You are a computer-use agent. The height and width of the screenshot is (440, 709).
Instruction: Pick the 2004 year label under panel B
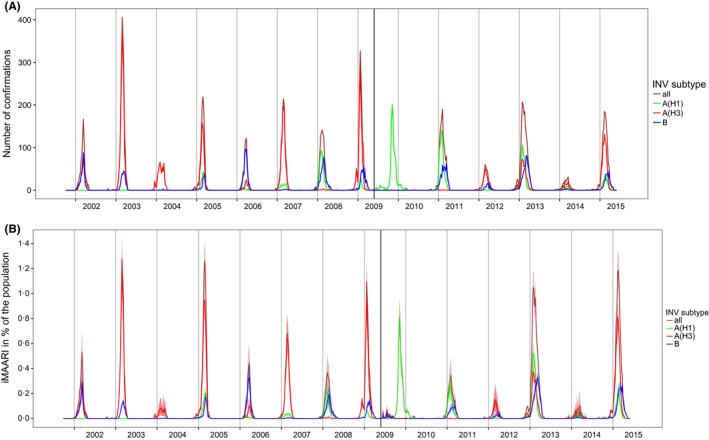tap(177, 435)
